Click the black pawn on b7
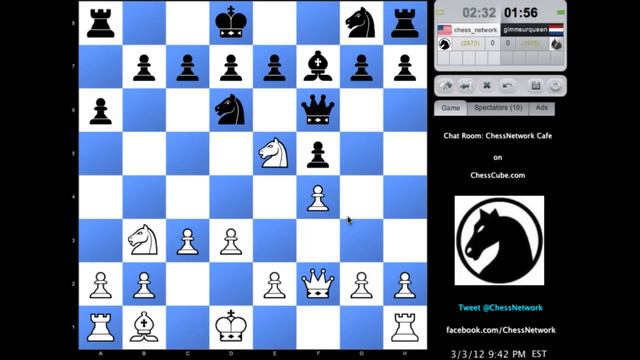This screenshot has height=360, width=640. click(144, 67)
